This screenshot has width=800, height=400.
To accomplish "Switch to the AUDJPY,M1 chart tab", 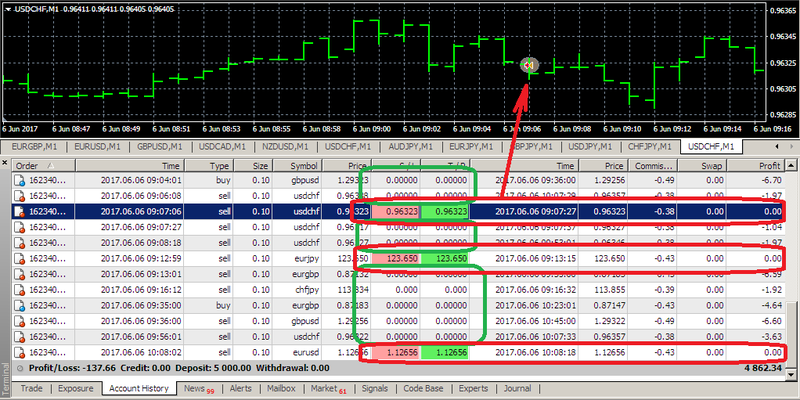I will pyautogui.click(x=411, y=147).
